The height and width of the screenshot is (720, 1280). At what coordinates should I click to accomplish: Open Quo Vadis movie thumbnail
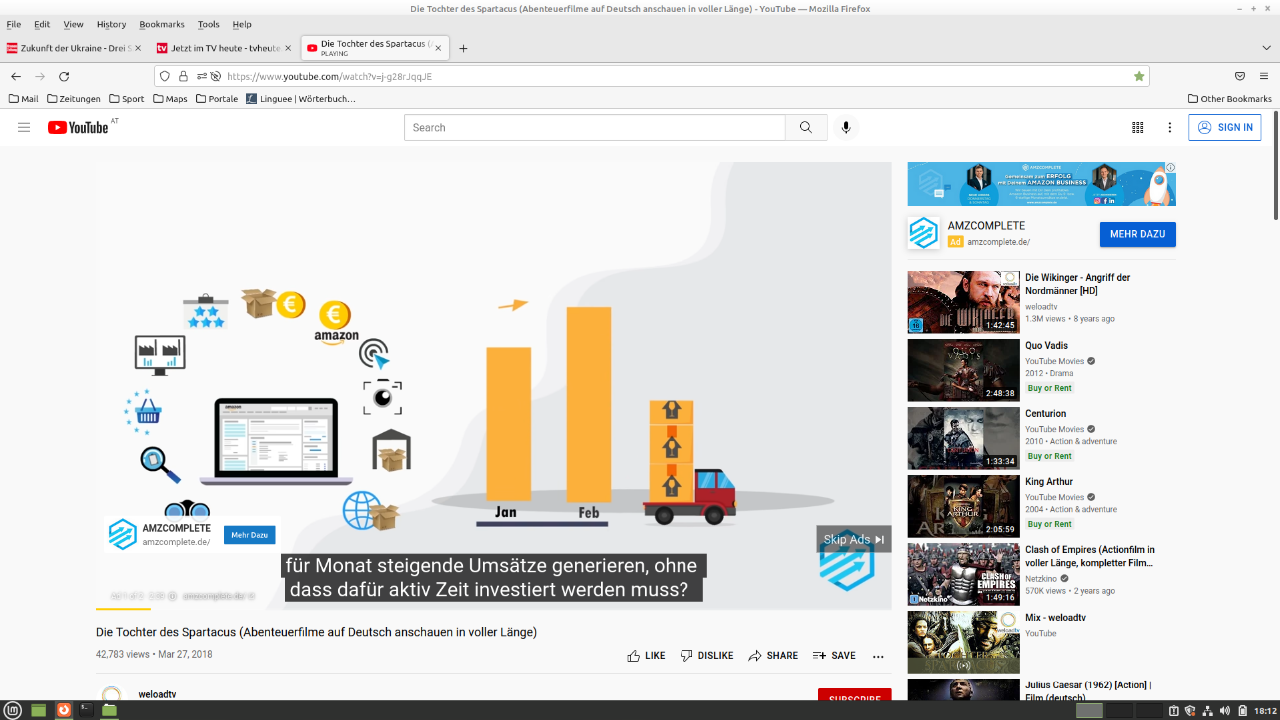(963, 370)
